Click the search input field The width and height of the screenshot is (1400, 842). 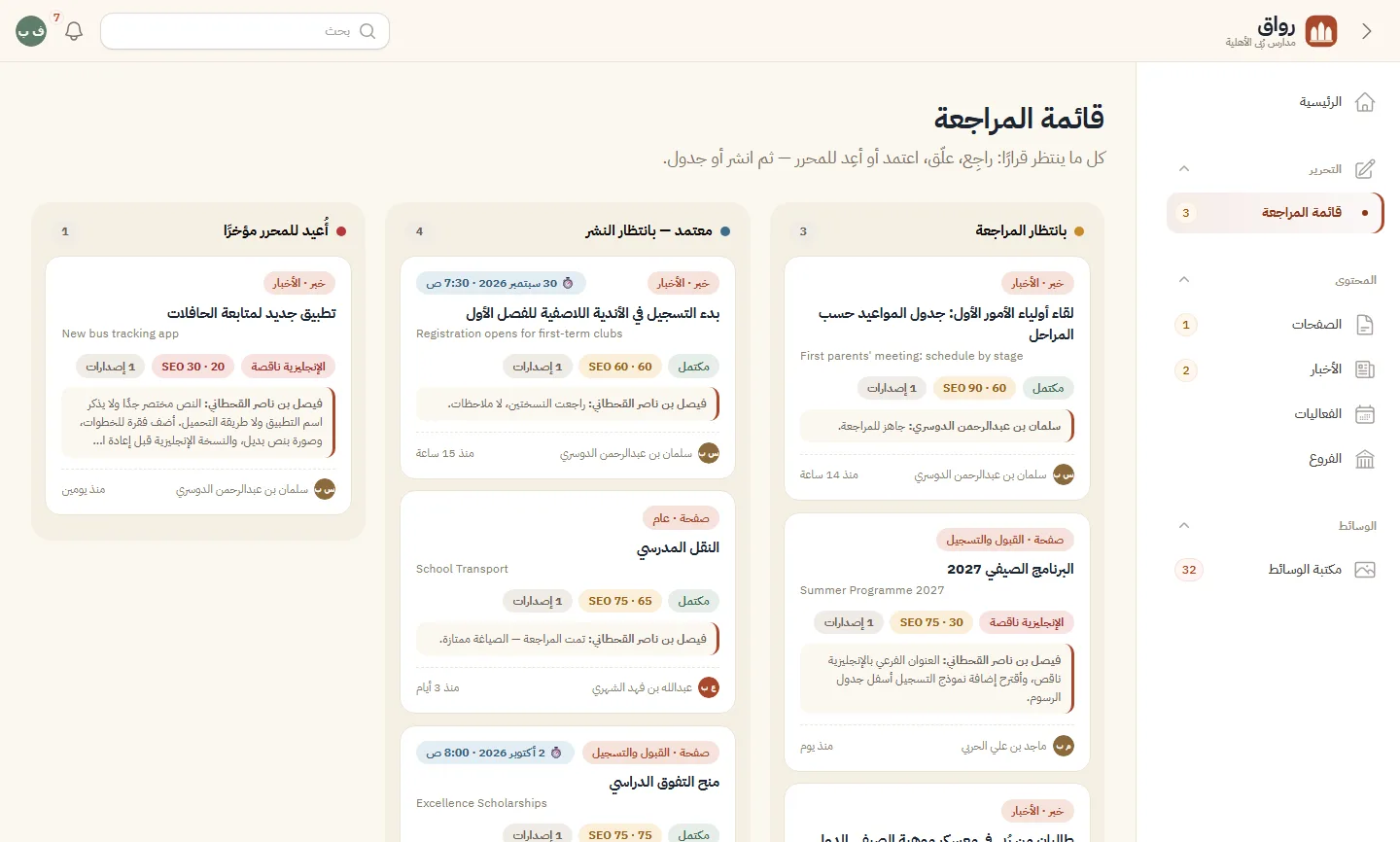click(x=245, y=31)
